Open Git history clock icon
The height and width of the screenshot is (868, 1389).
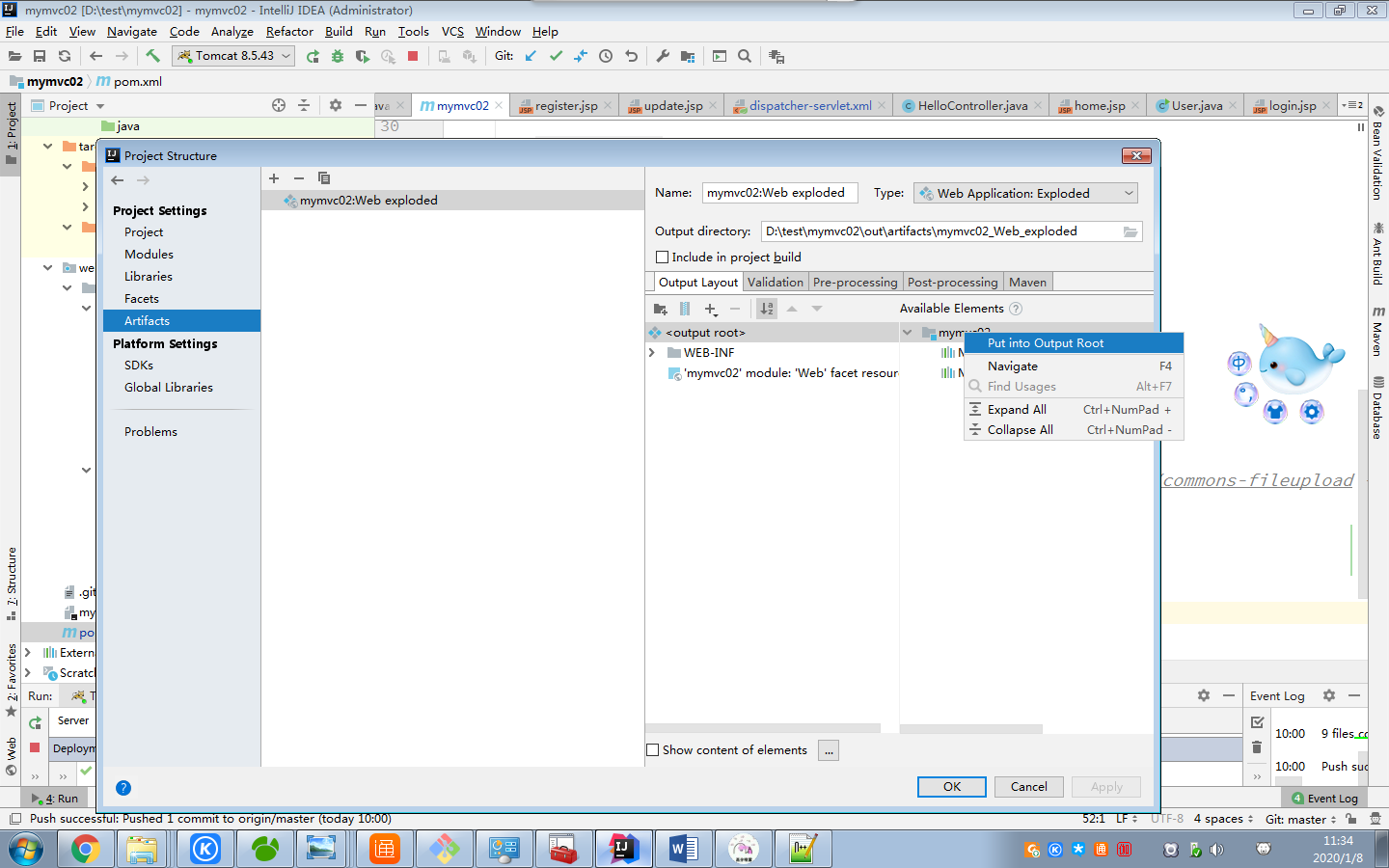click(606, 56)
